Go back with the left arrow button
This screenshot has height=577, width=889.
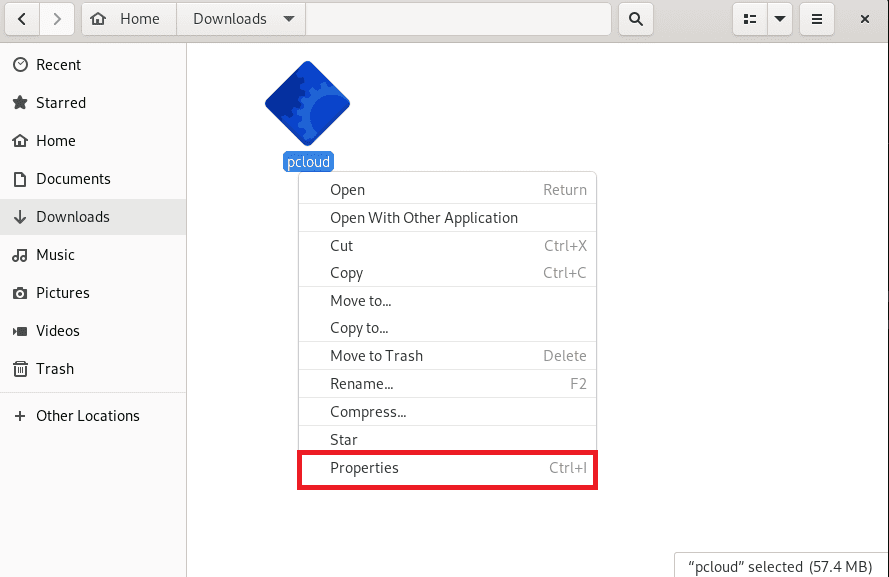click(x=22, y=19)
